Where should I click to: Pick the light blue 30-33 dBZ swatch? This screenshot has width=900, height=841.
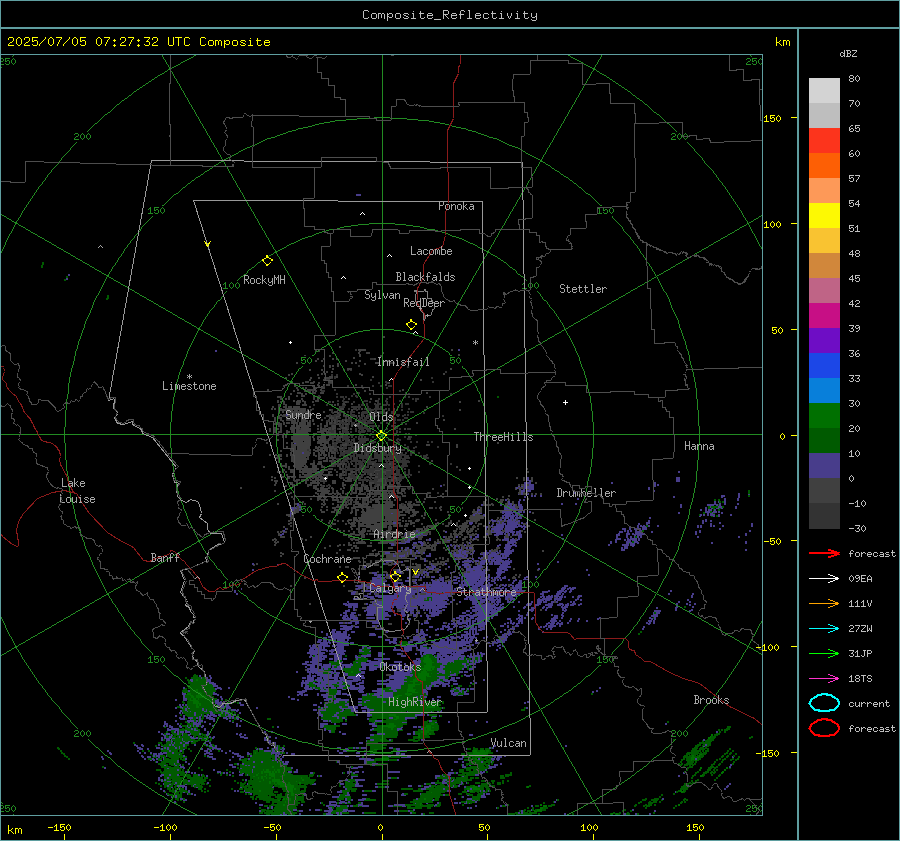(824, 391)
